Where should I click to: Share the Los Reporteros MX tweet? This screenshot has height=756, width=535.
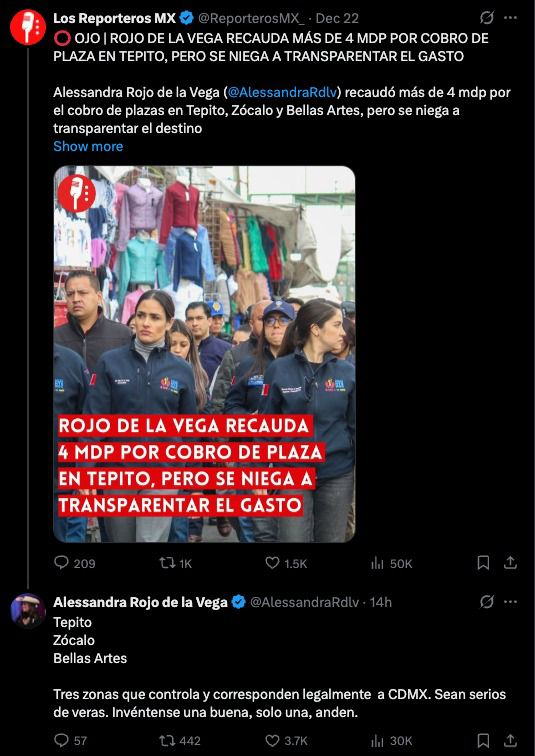click(510, 563)
